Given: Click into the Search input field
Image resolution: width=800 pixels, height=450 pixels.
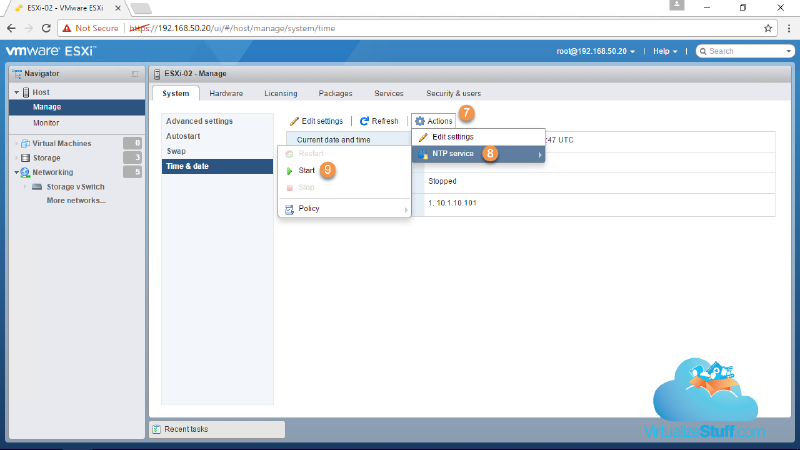Looking at the screenshot, I should [x=745, y=51].
